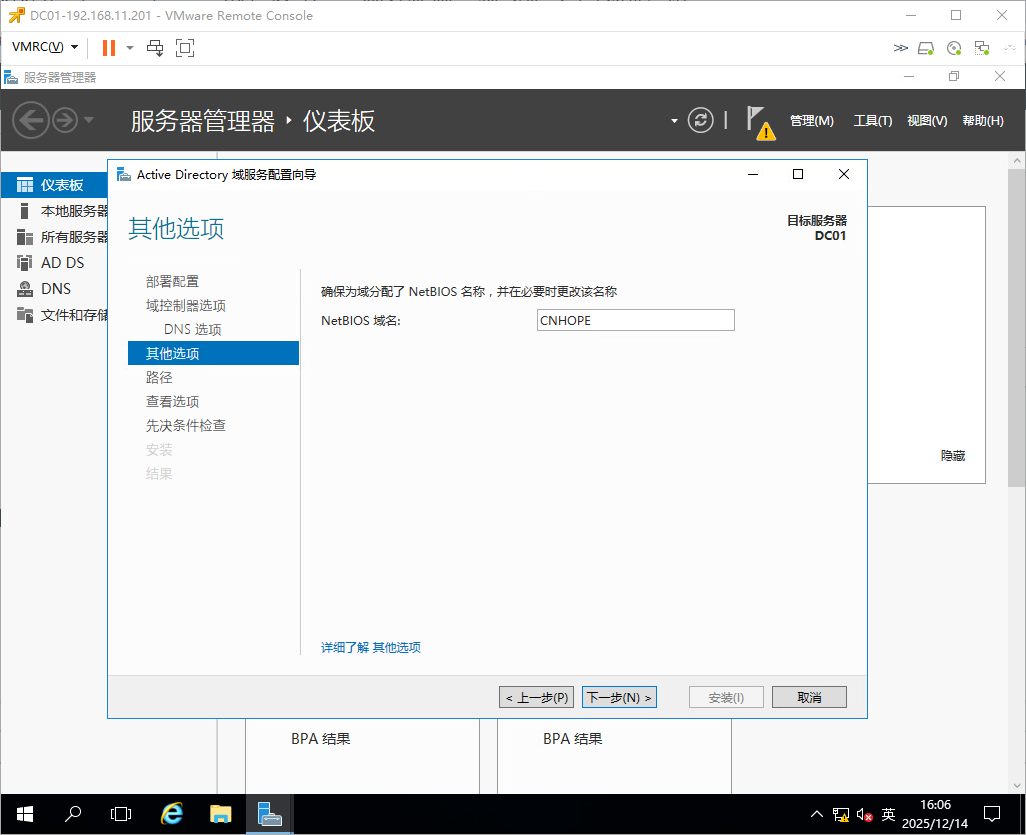Launch Internet Explorer from taskbar

point(171,814)
